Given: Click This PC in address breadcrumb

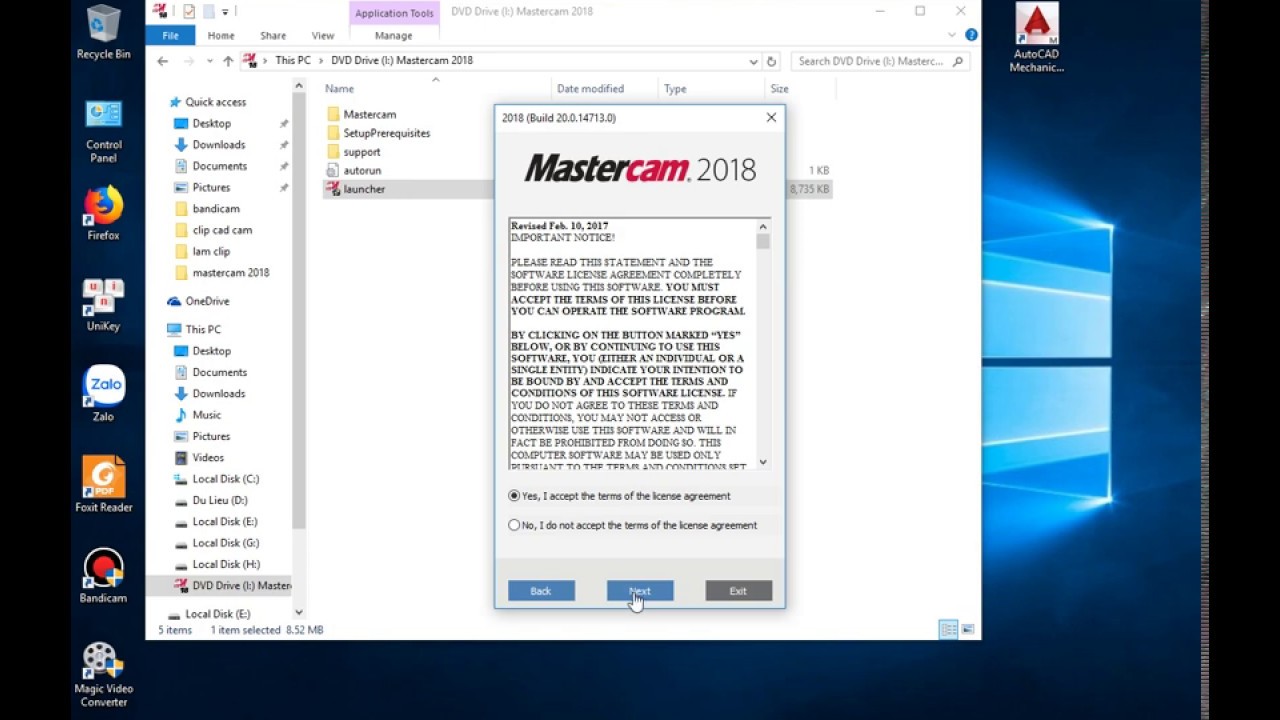Looking at the screenshot, I should (x=293, y=60).
